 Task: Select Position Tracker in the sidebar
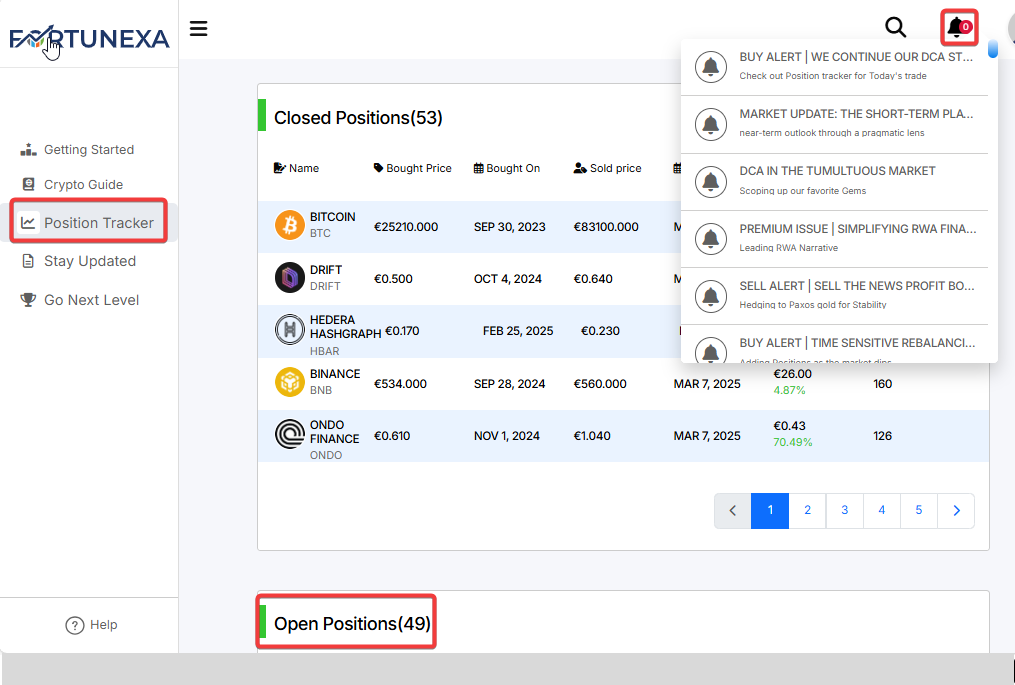88,223
